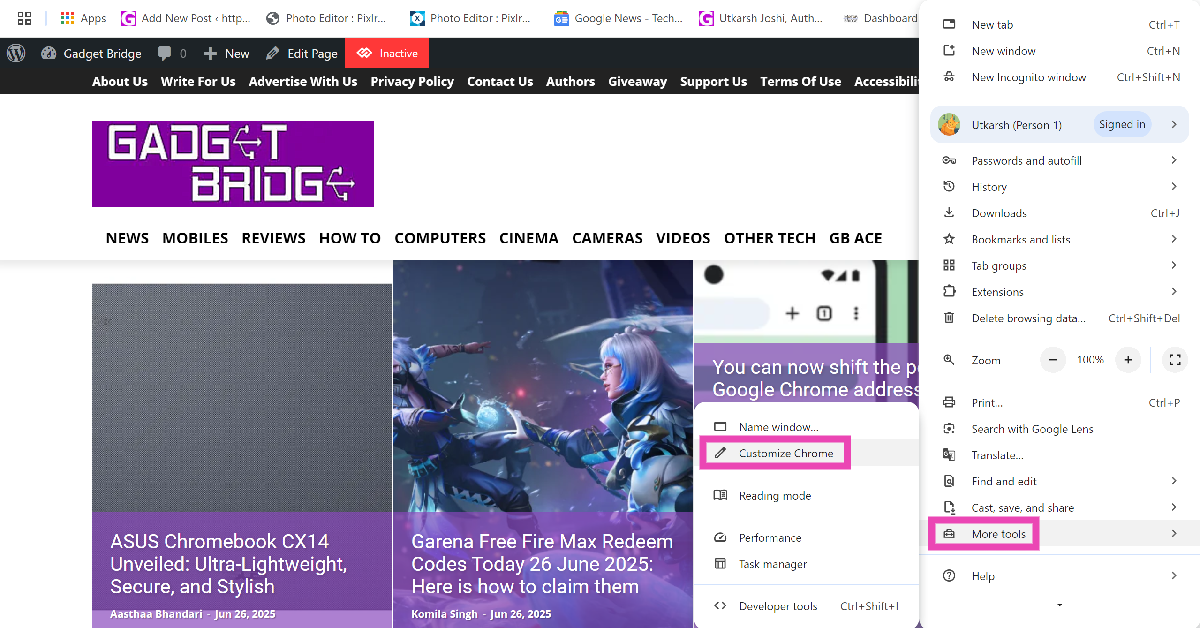The image size is (1200, 628).
Task: Click the WordPress logo in admin bar
Action: (16, 53)
